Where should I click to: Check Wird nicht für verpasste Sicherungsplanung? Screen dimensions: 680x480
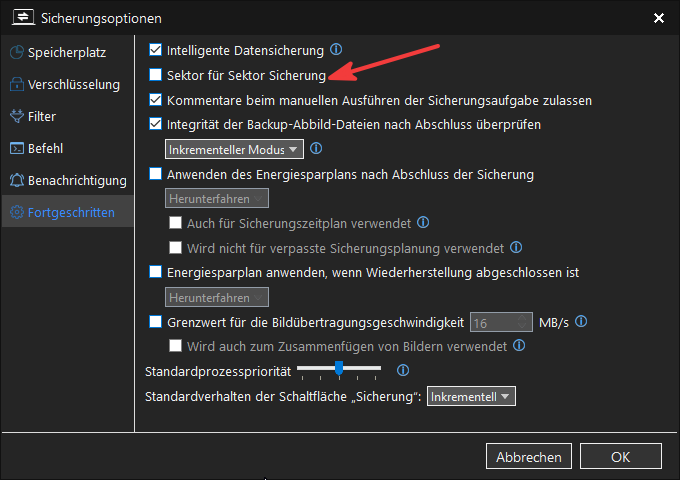(175, 248)
